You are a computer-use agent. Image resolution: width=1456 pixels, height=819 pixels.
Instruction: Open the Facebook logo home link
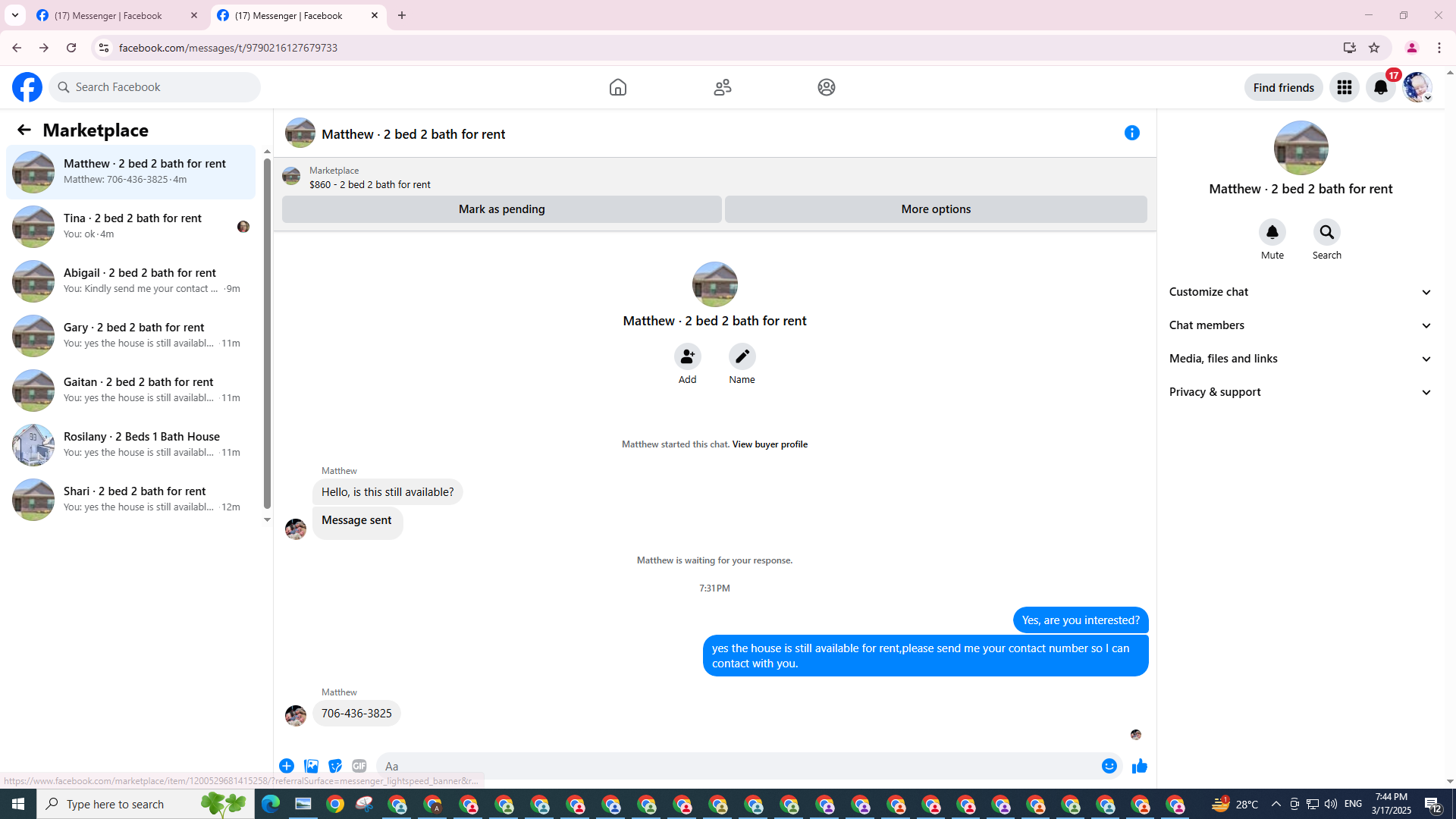27,87
